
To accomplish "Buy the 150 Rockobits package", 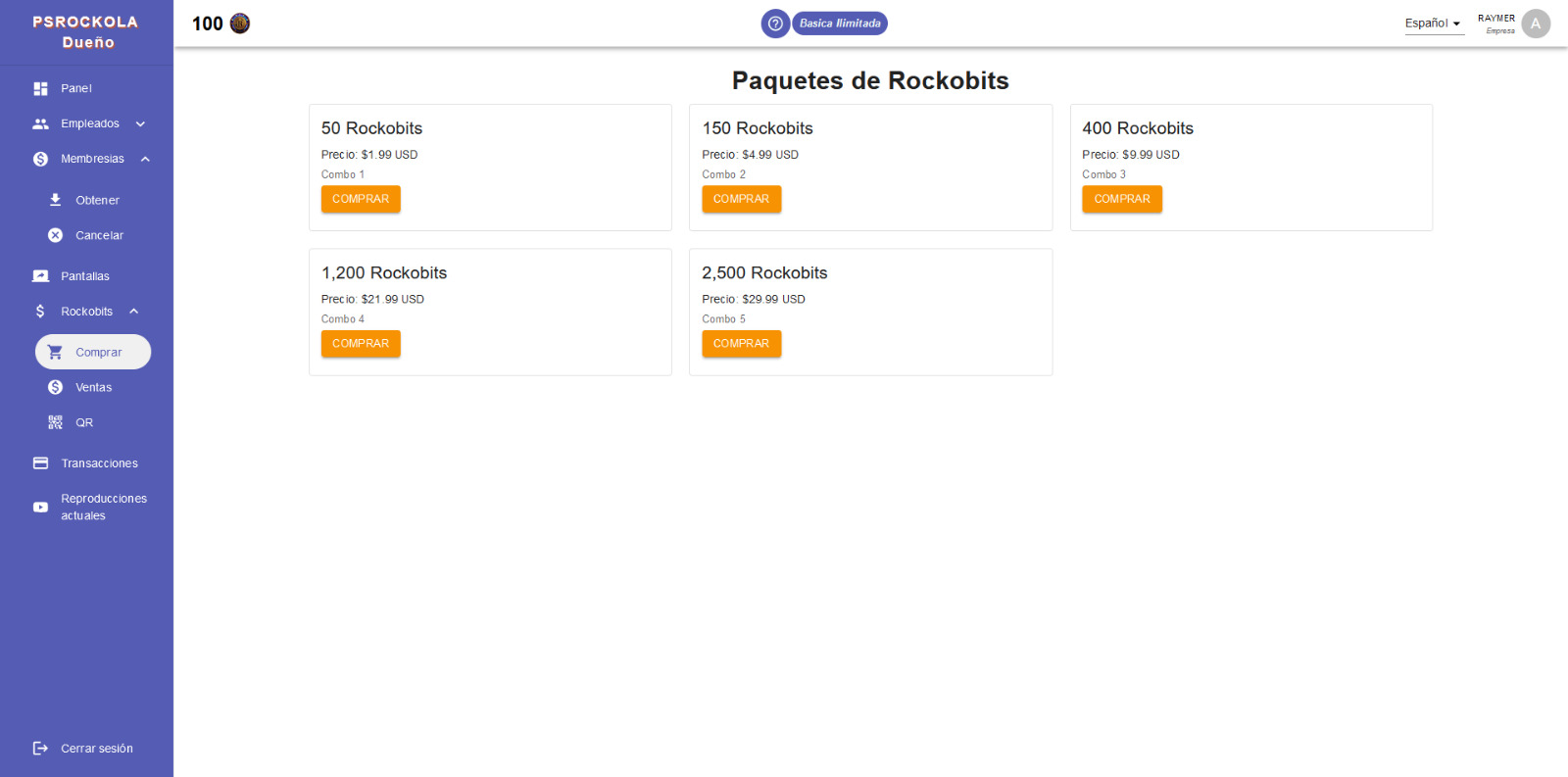I will click(x=741, y=199).
